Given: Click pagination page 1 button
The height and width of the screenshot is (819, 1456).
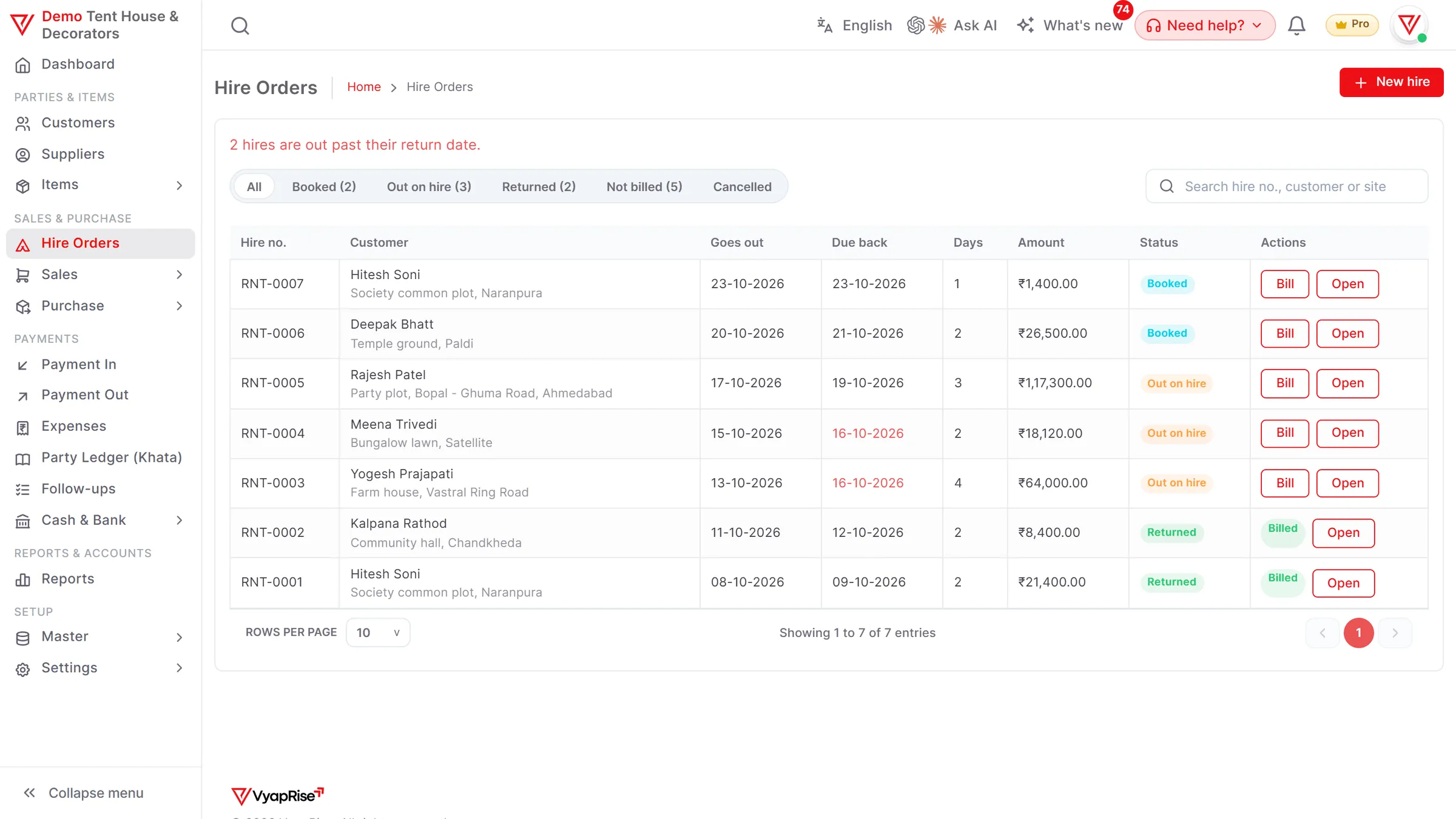Looking at the screenshot, I should click(1358, 633).
